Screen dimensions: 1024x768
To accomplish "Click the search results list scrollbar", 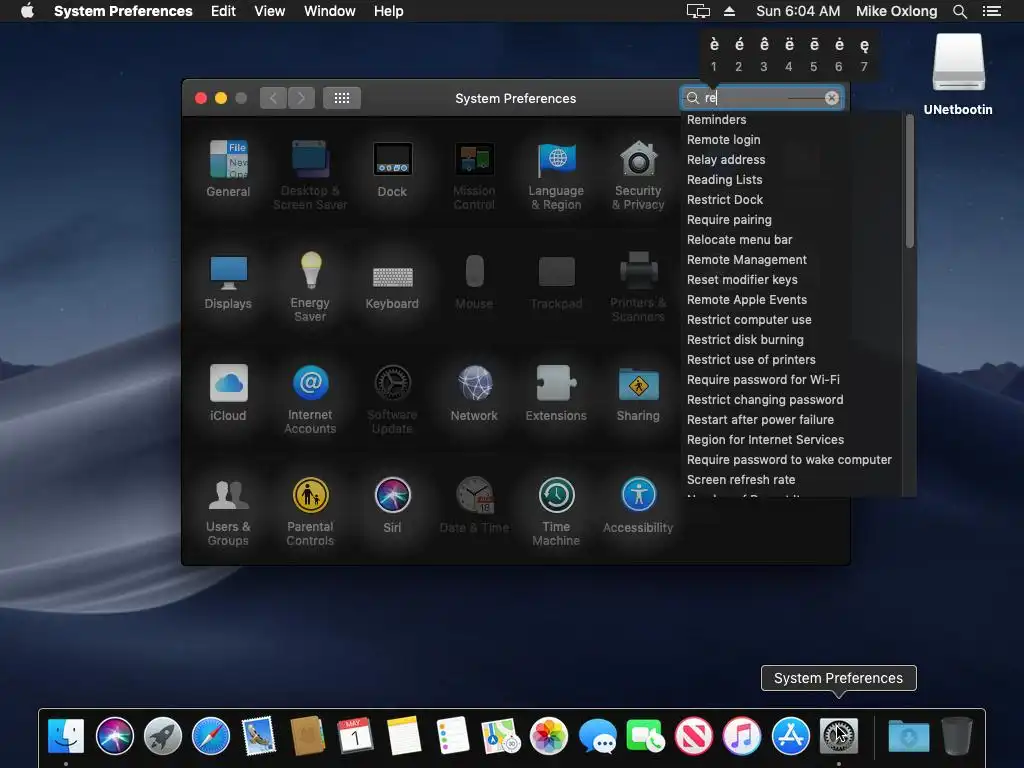I will (x=909, y=182).
